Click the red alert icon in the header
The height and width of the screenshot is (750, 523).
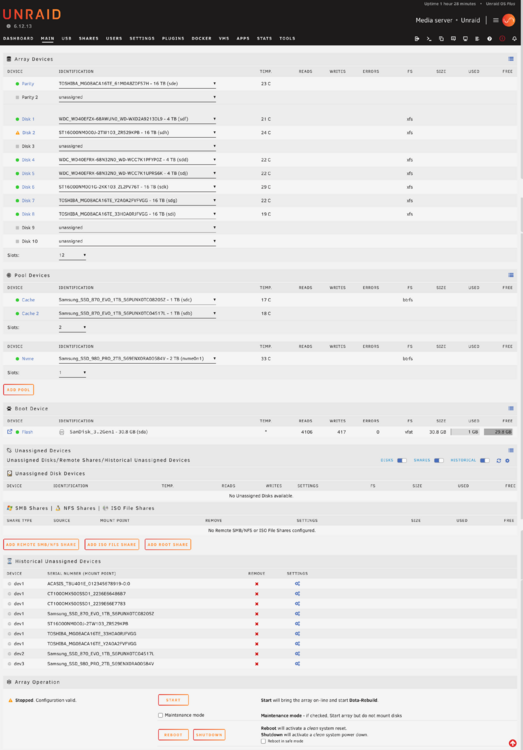pos(502,39)
